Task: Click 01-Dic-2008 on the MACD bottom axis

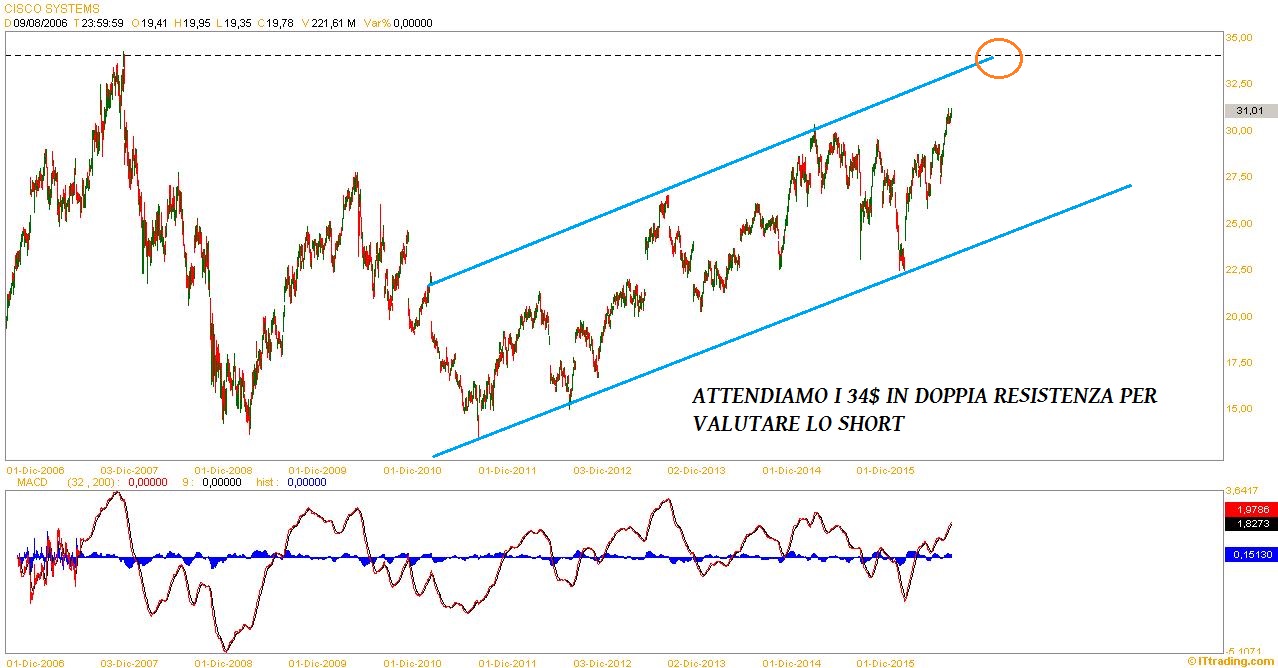Action: point(223,662)
